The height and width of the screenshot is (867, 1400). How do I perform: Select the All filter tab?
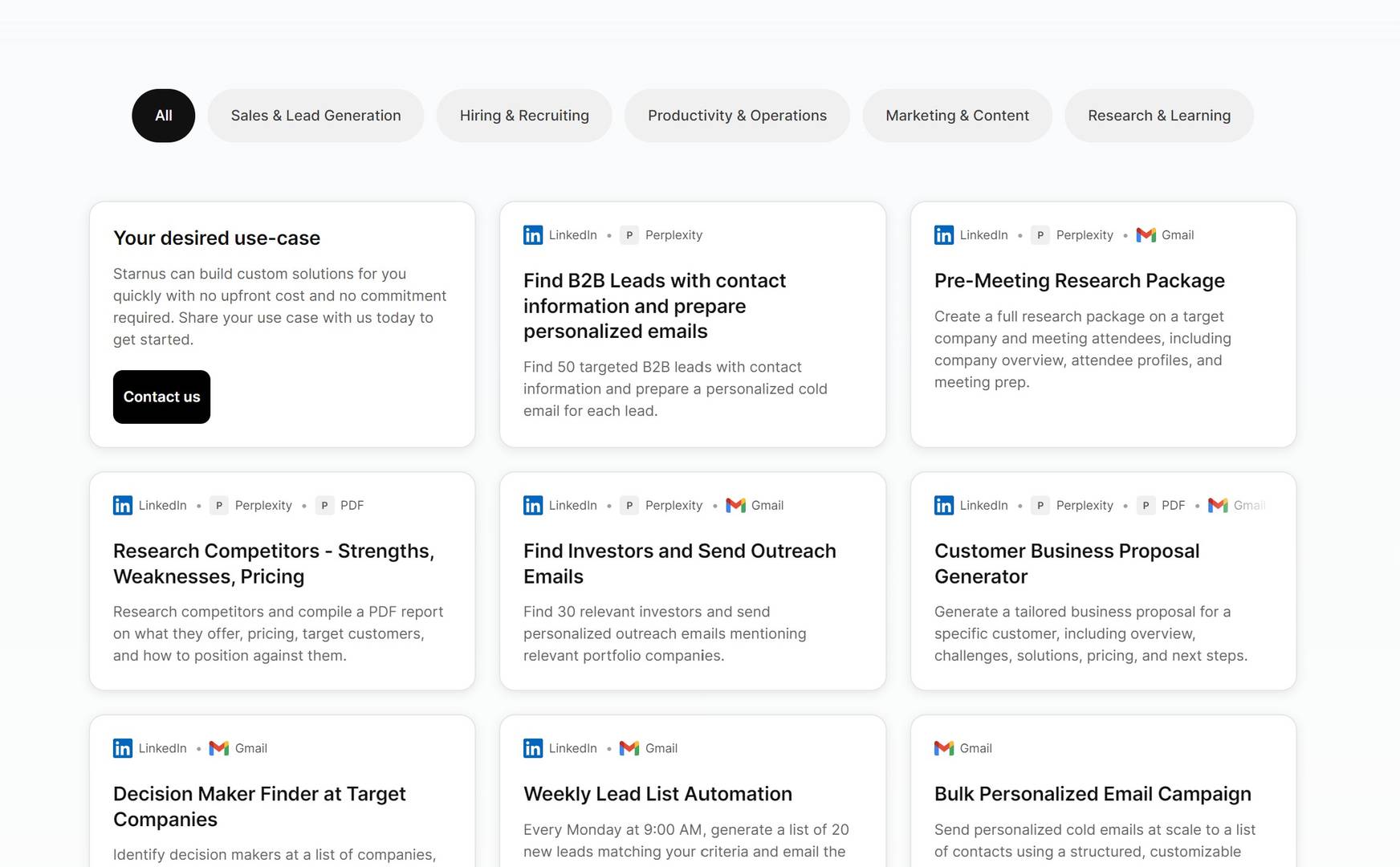point(164,116)
